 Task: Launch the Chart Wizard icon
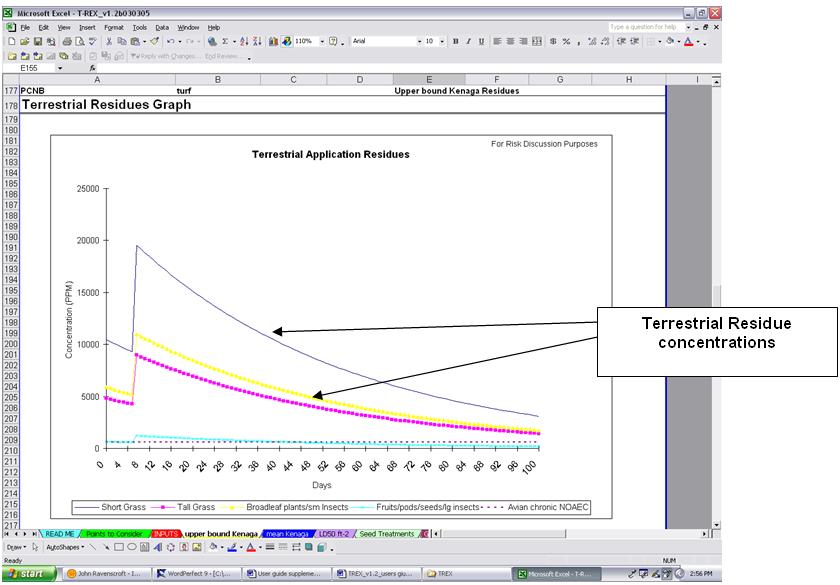tap(273, 41)
